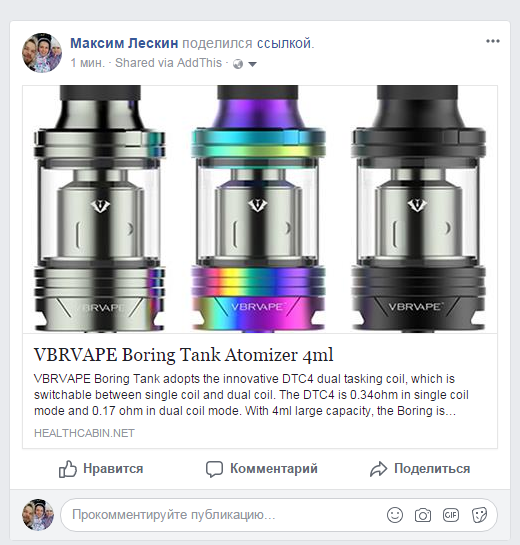Click the avatar beside the comment box

click(38, 515)
